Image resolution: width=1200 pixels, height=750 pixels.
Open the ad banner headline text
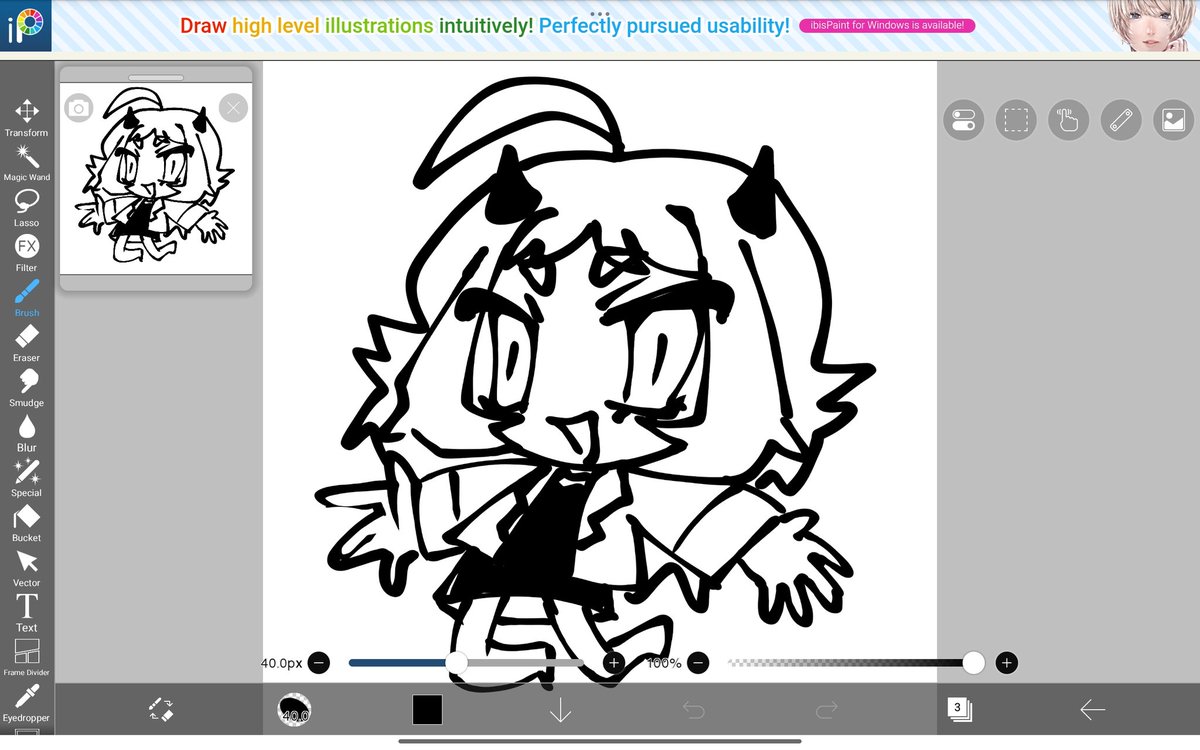coord(485,26)
